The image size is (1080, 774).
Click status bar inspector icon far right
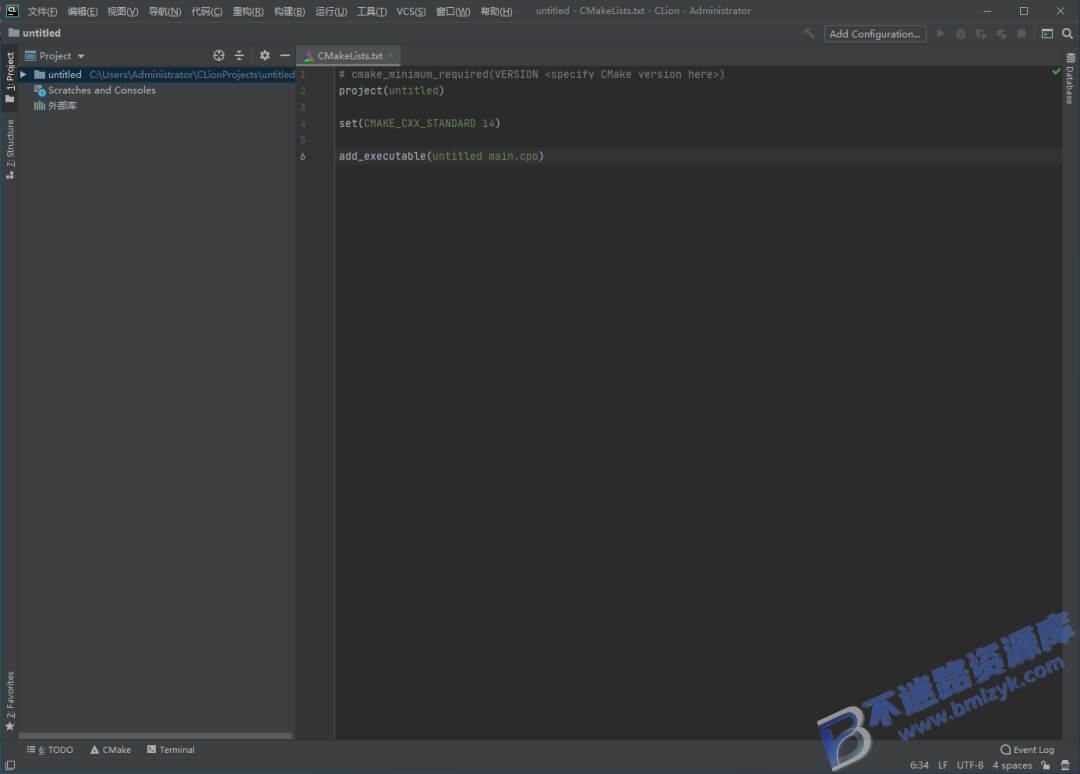coord(1066,766)
